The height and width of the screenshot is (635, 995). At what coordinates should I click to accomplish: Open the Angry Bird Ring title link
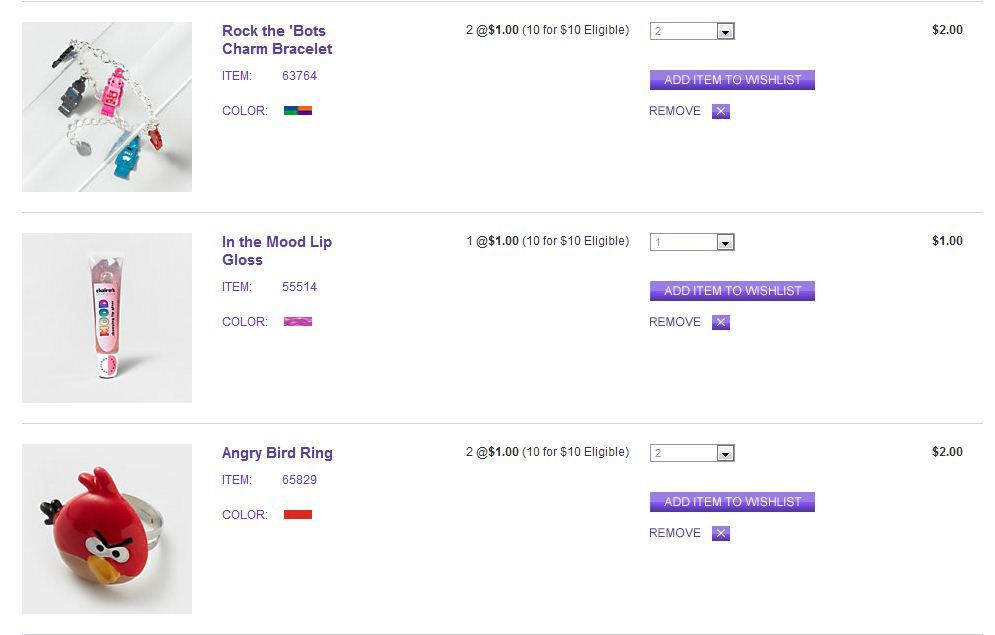(x=277, y=453)
